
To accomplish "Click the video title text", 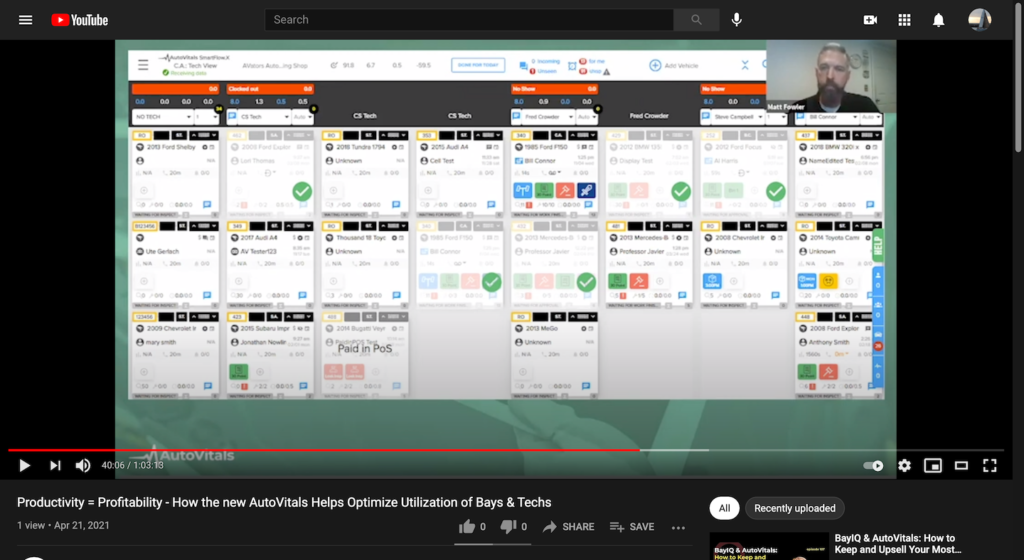I will [284, 503].
